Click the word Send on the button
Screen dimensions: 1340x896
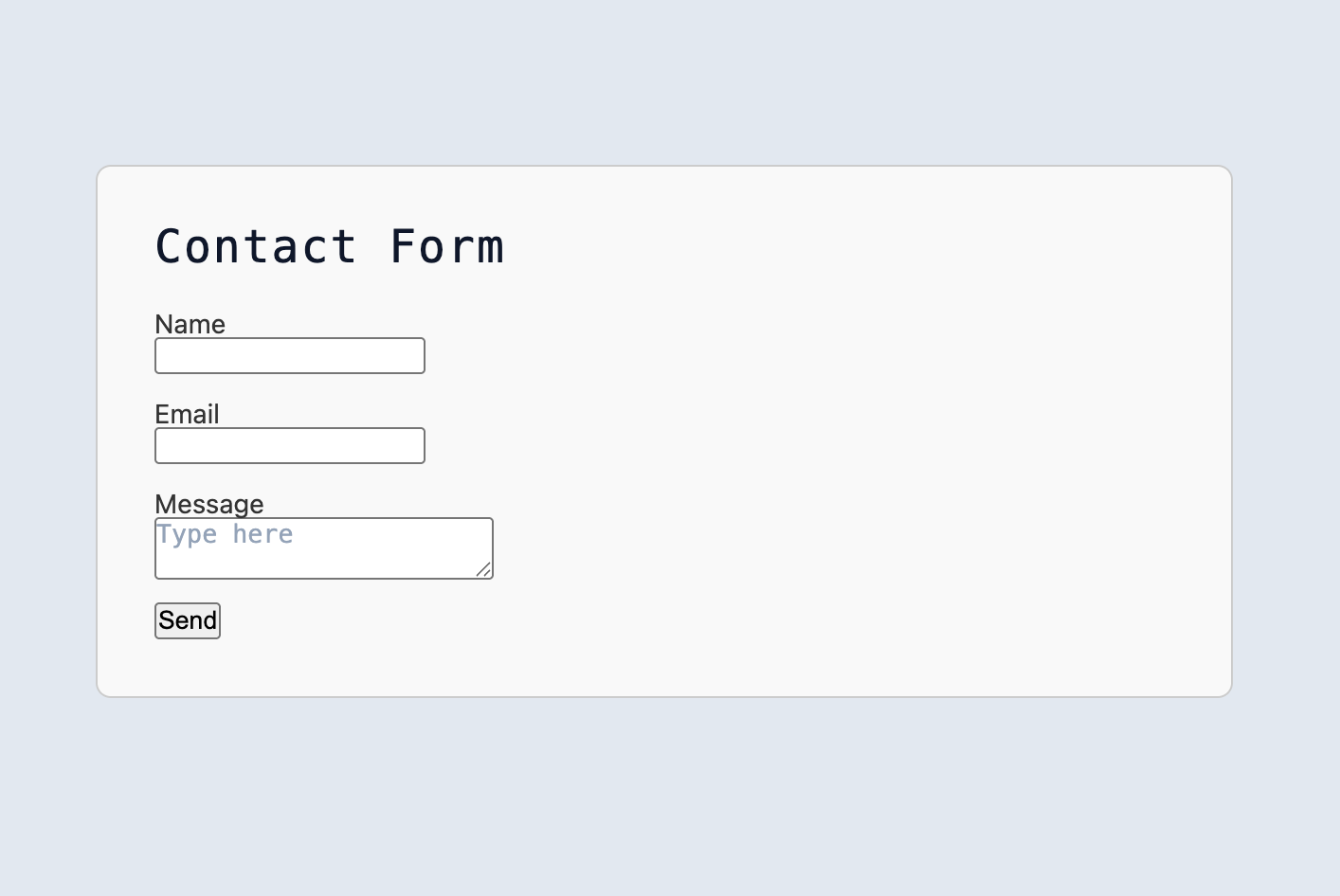(x=187, y=620)
